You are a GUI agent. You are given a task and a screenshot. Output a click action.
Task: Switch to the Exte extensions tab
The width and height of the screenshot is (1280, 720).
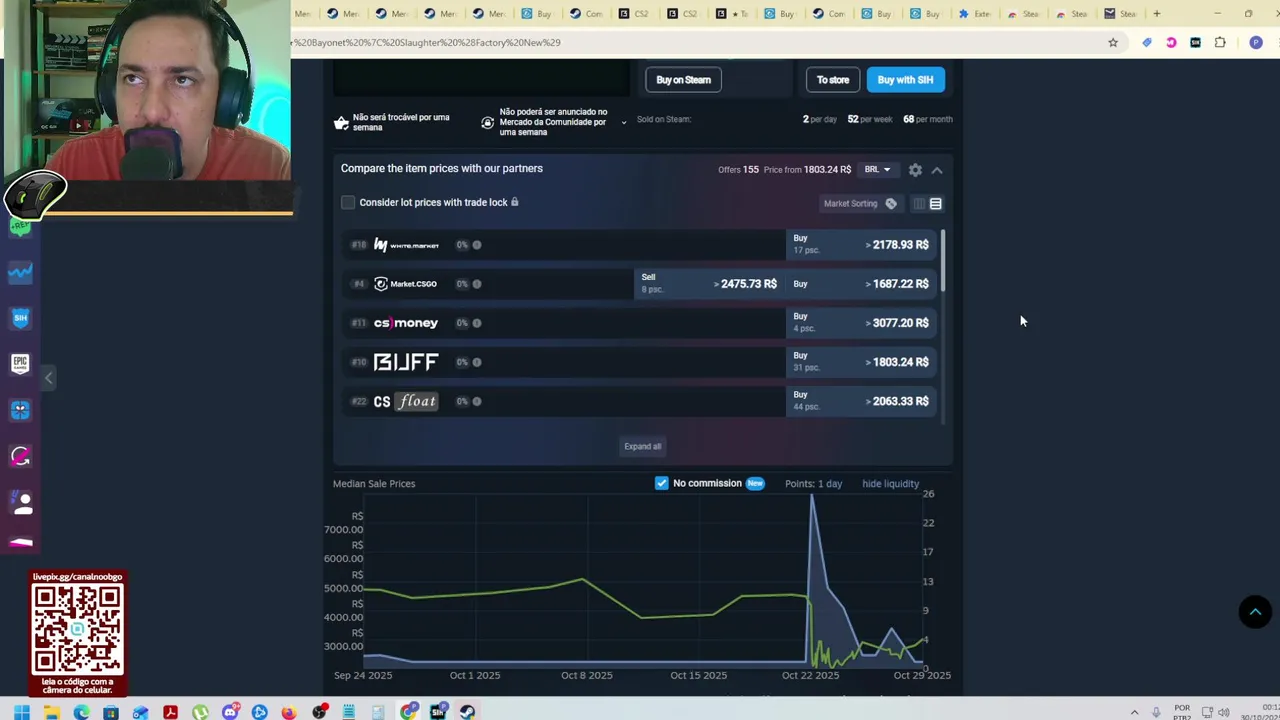coord(974,14)
